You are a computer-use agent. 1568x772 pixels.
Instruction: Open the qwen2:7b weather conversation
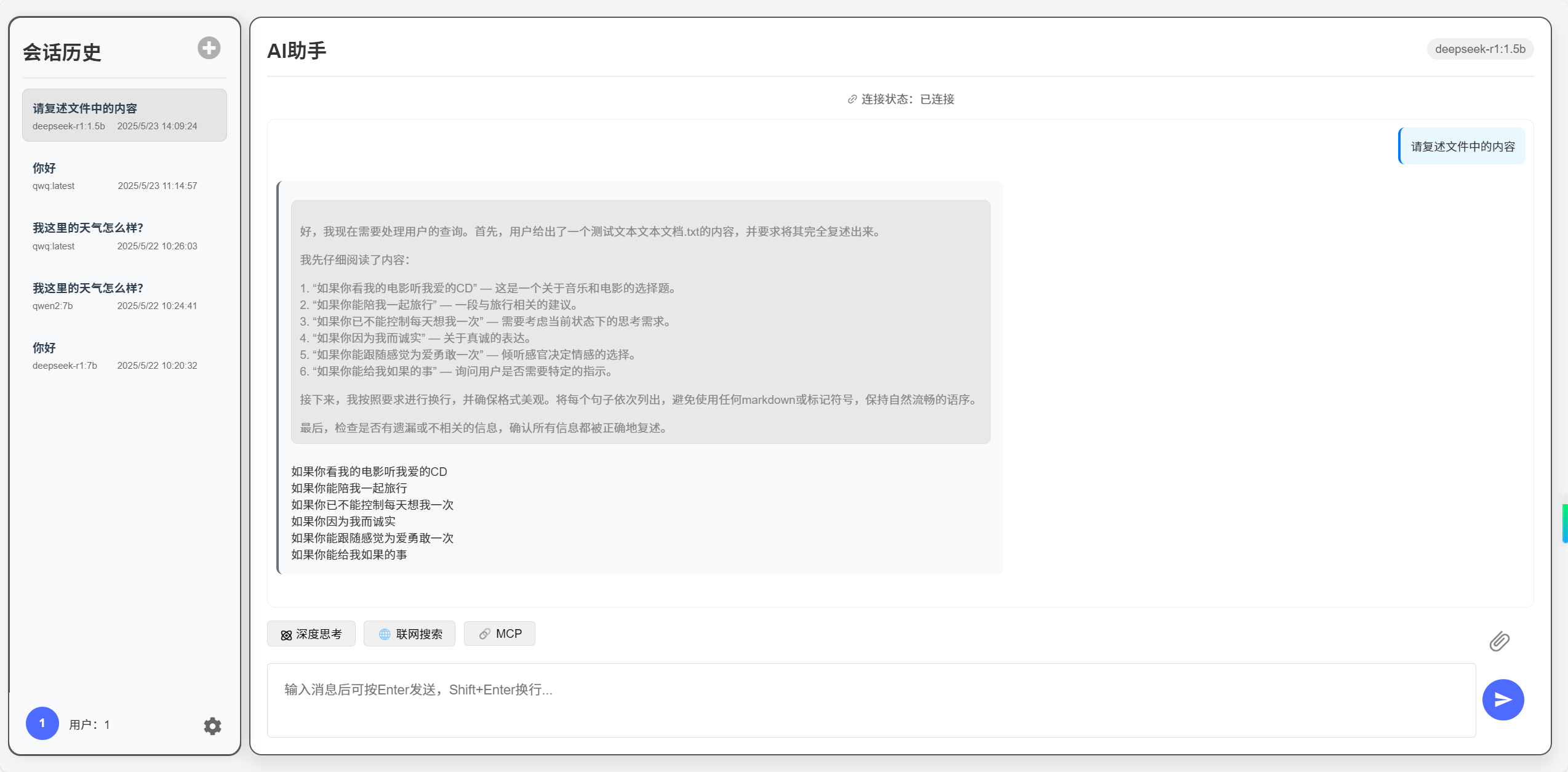(124, 296)
